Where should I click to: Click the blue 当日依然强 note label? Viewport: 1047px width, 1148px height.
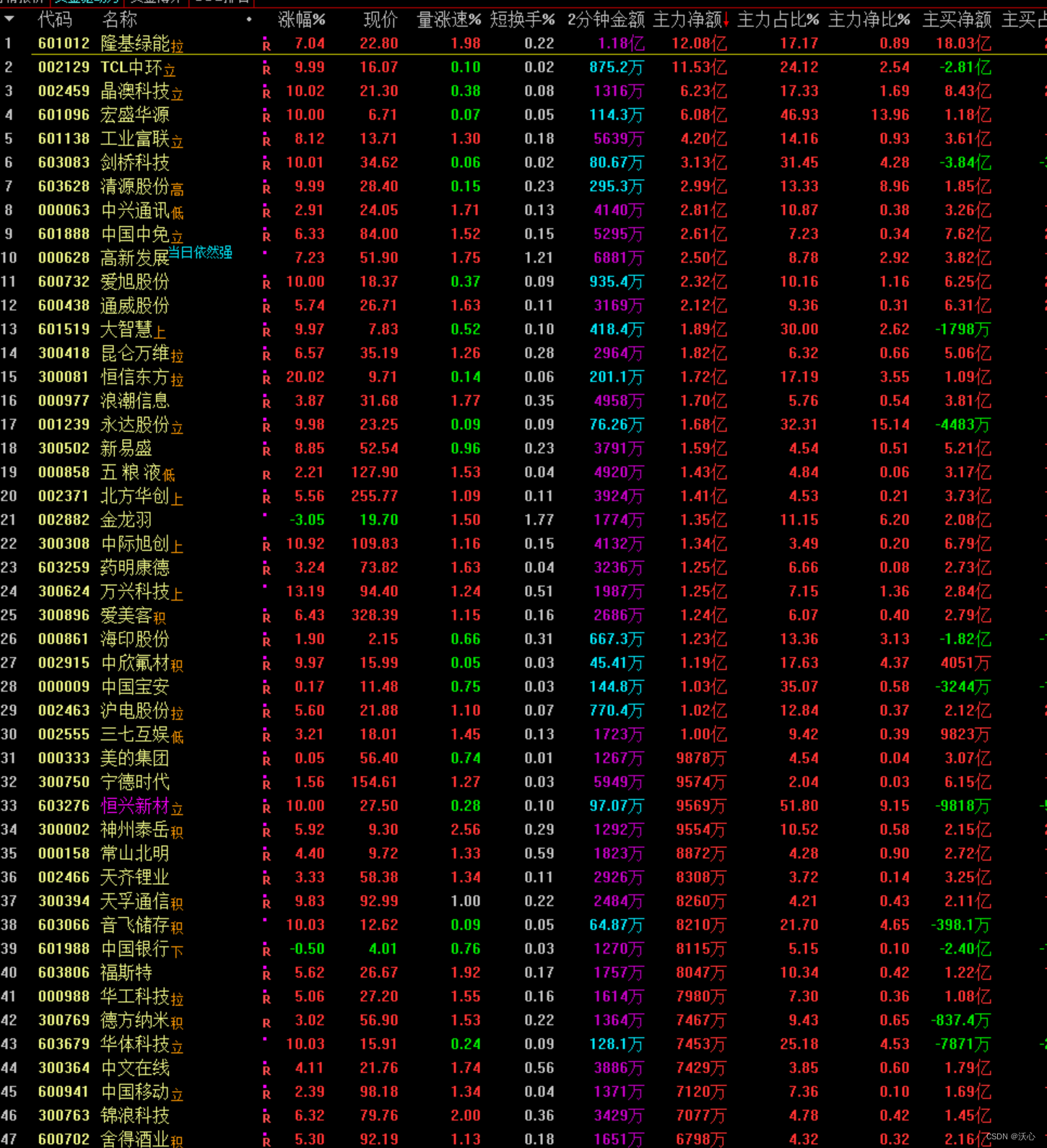point(200,252)
